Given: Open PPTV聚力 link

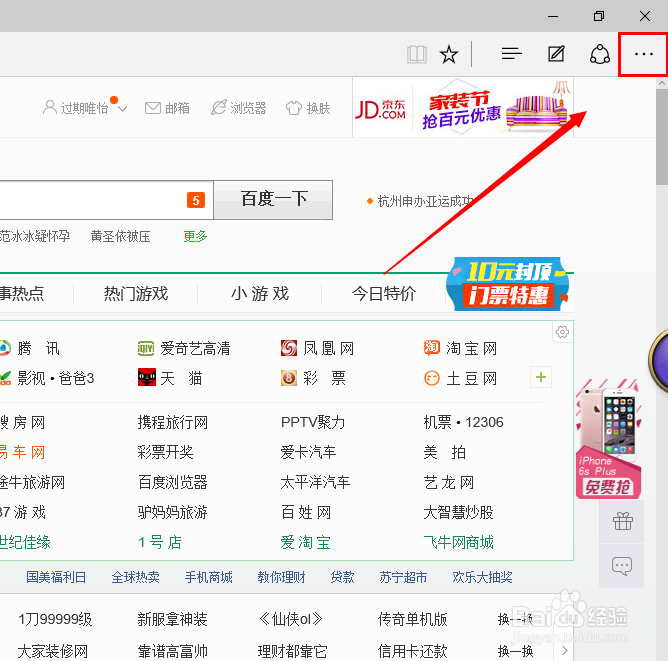Looking at the screenshot, I should [x=313, y=422].
